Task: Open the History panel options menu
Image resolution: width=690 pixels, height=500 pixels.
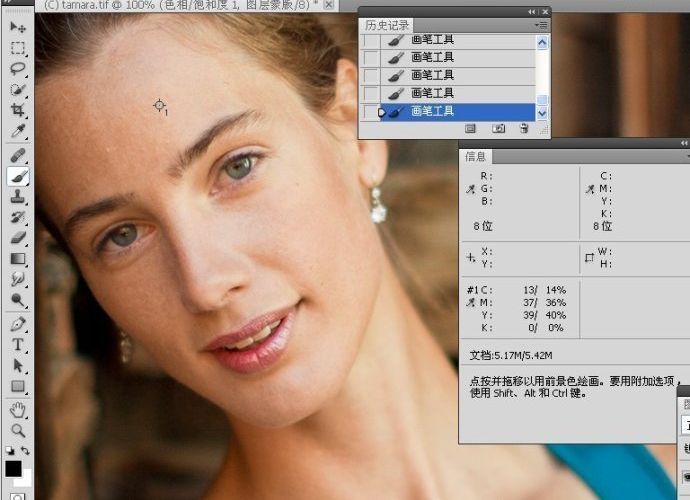Action: [541, 26]
